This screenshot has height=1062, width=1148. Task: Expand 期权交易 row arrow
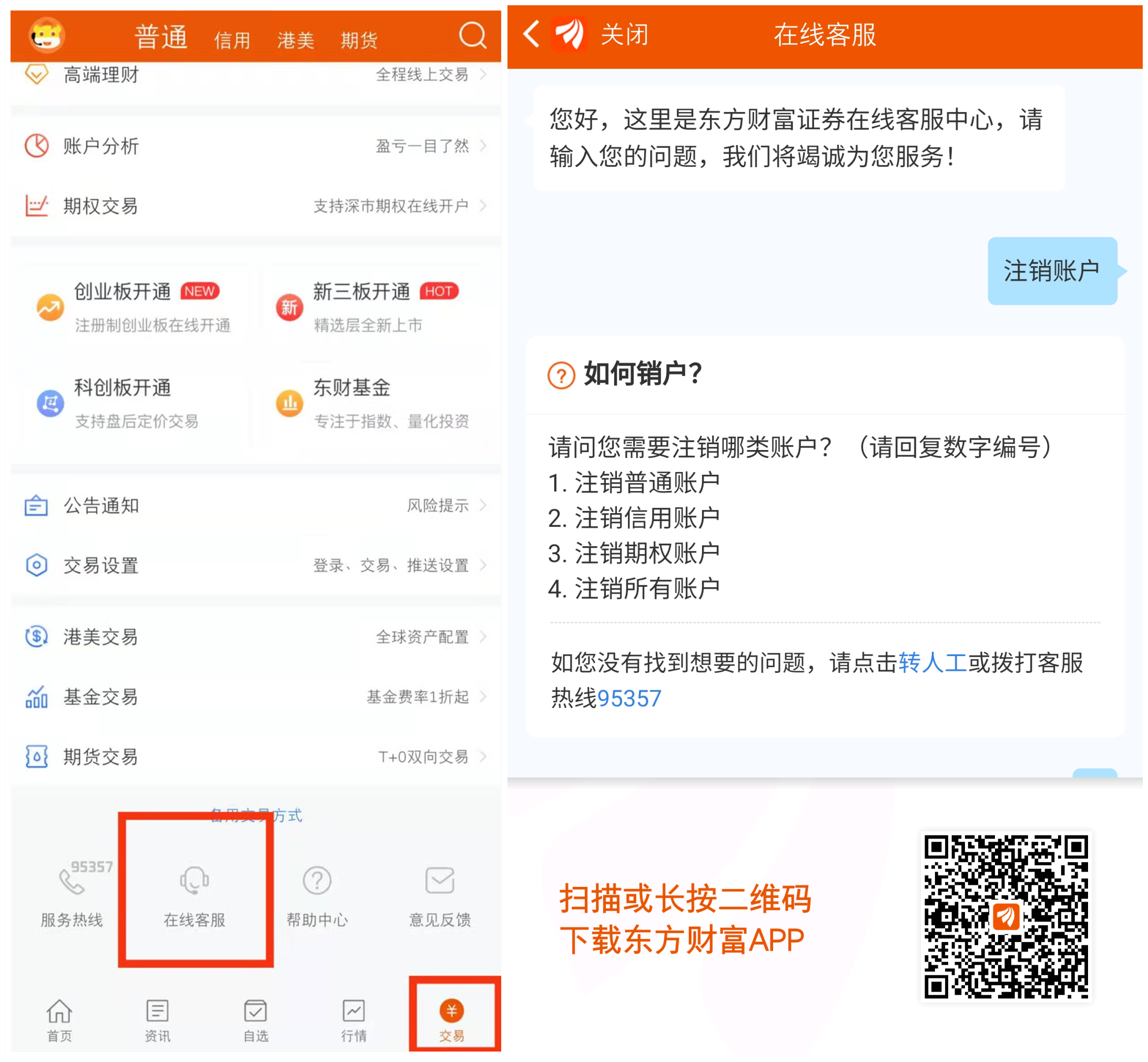click(483, 206)
